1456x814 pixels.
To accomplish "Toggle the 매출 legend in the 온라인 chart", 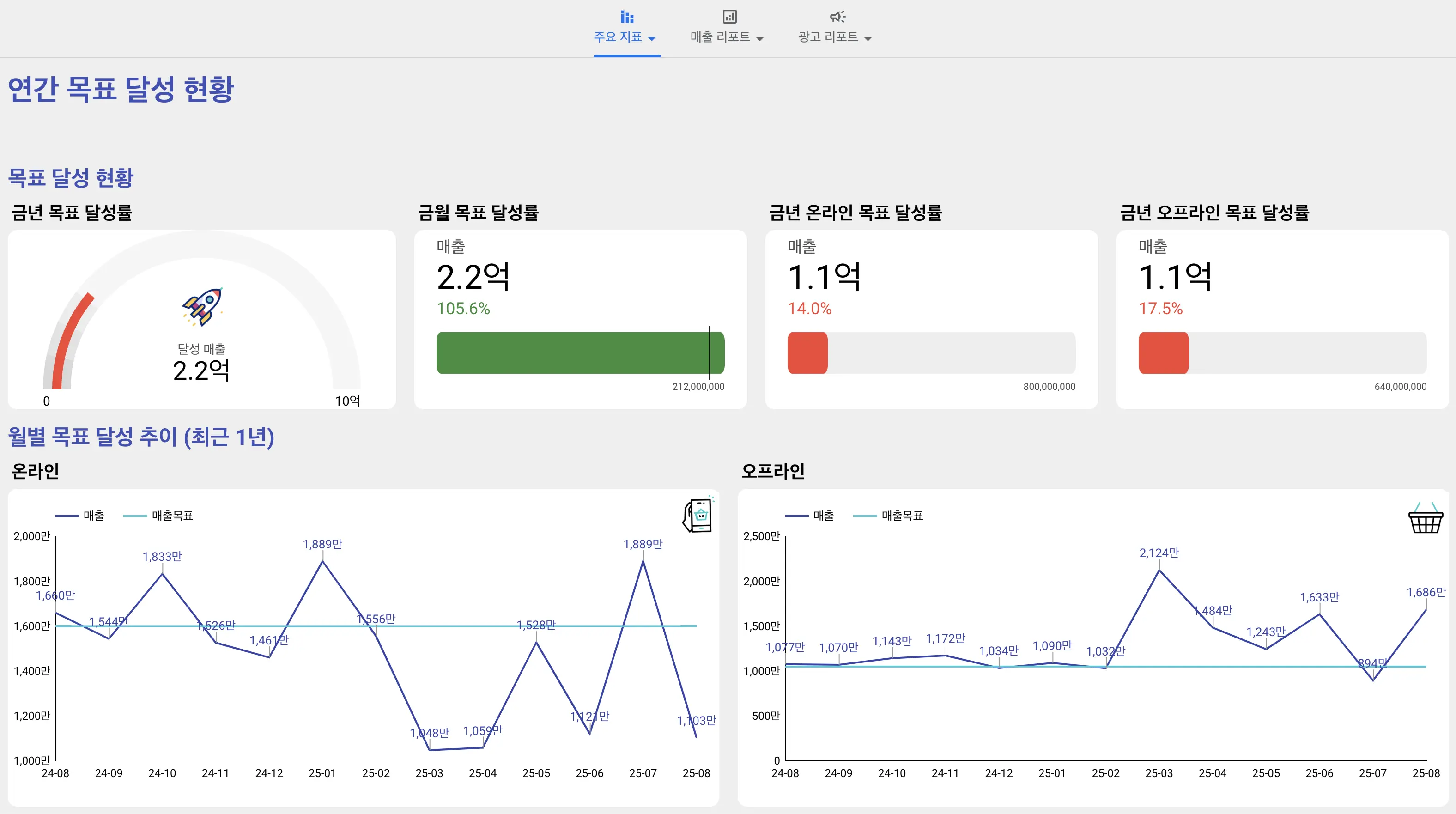I will pyautogui.click(x=81, y=515).
